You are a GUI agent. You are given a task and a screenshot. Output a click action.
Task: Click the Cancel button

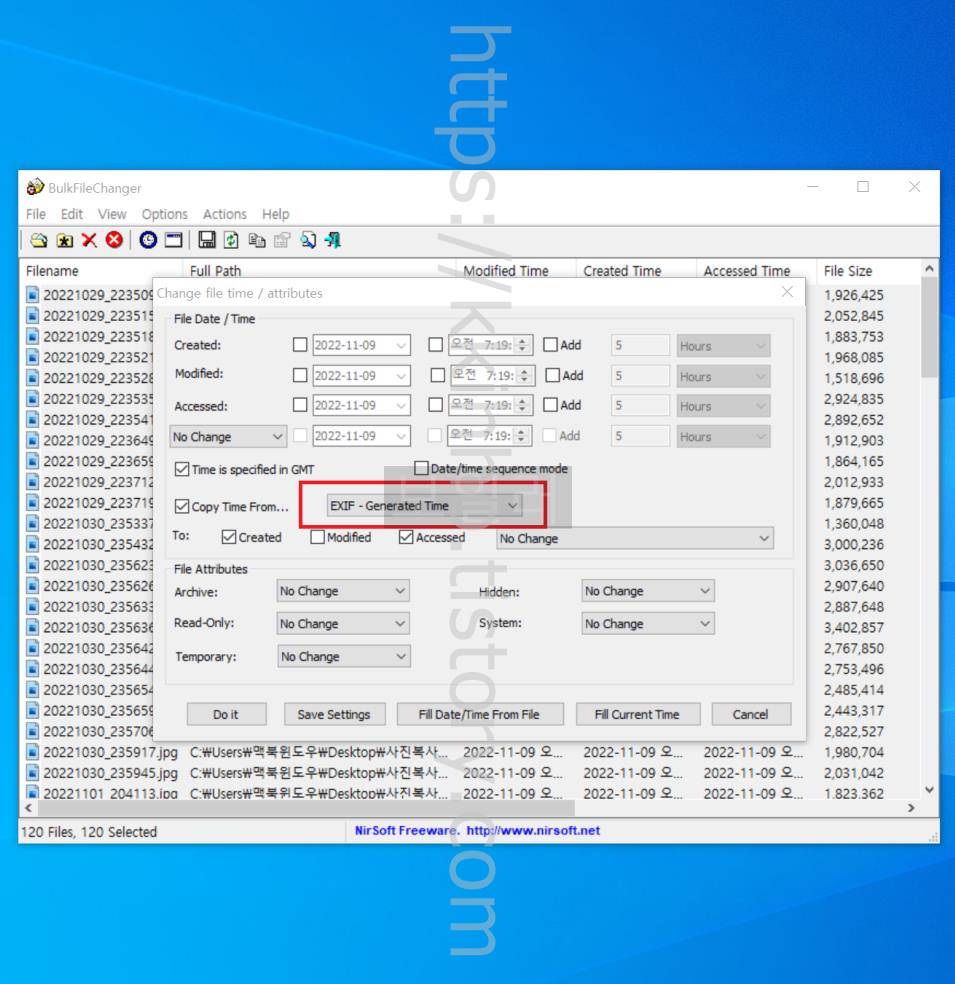(x=751, y=714)
